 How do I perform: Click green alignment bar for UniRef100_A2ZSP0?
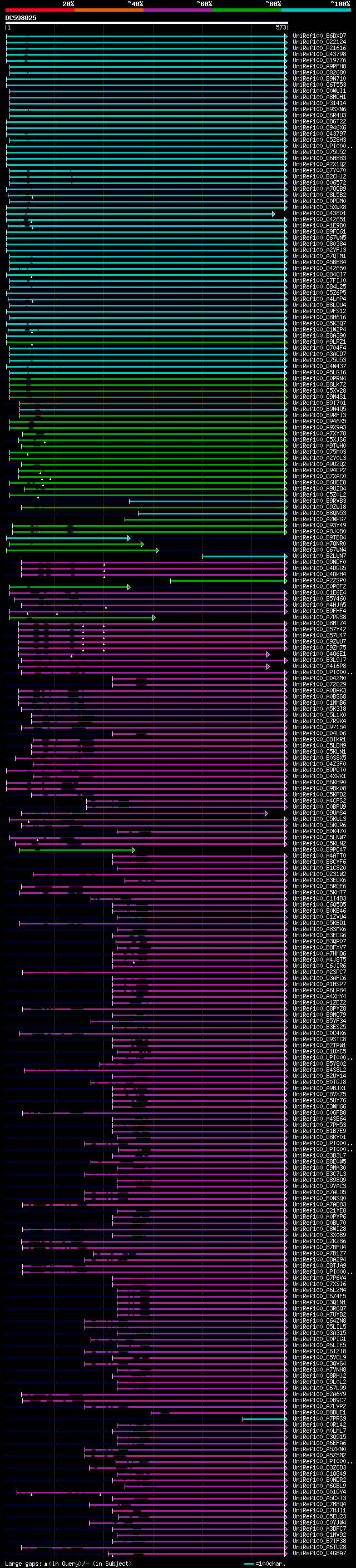pos(229,581)
